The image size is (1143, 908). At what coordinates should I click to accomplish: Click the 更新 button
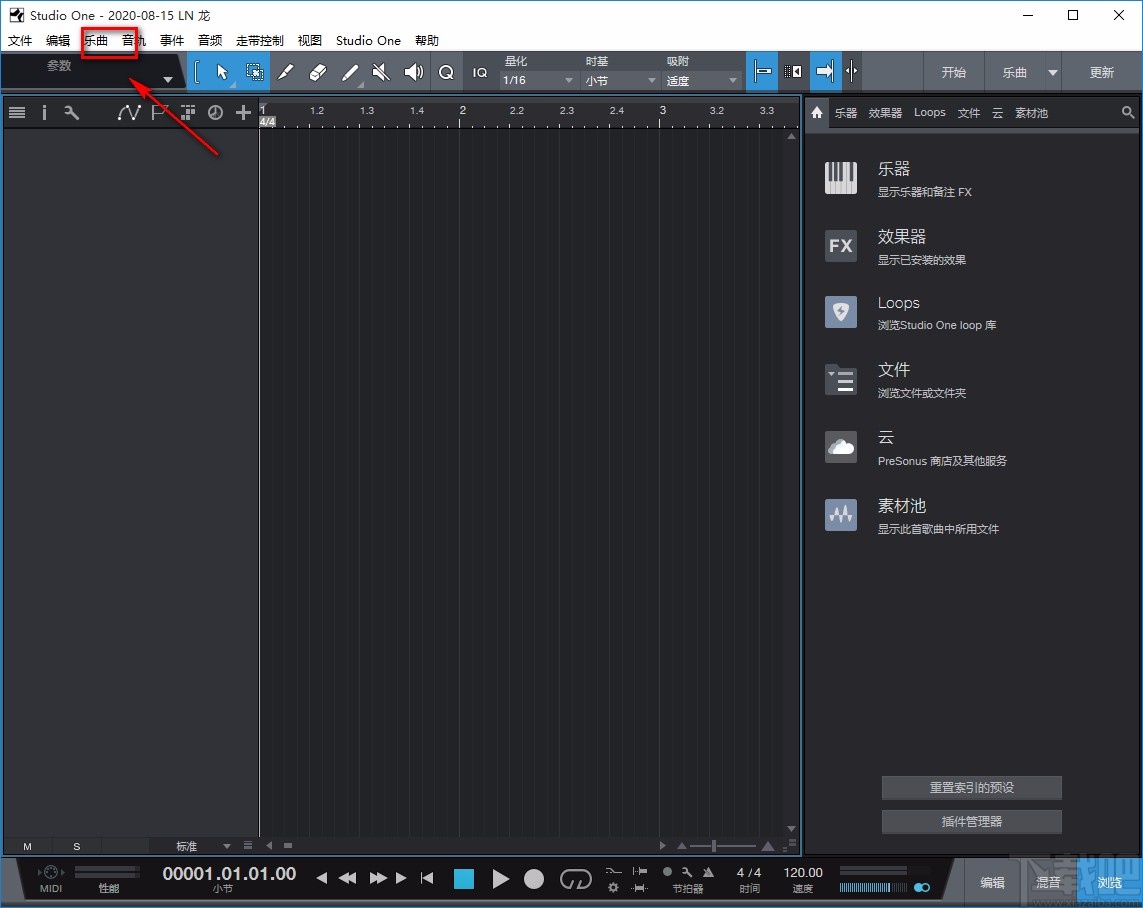click(1101, 72)
